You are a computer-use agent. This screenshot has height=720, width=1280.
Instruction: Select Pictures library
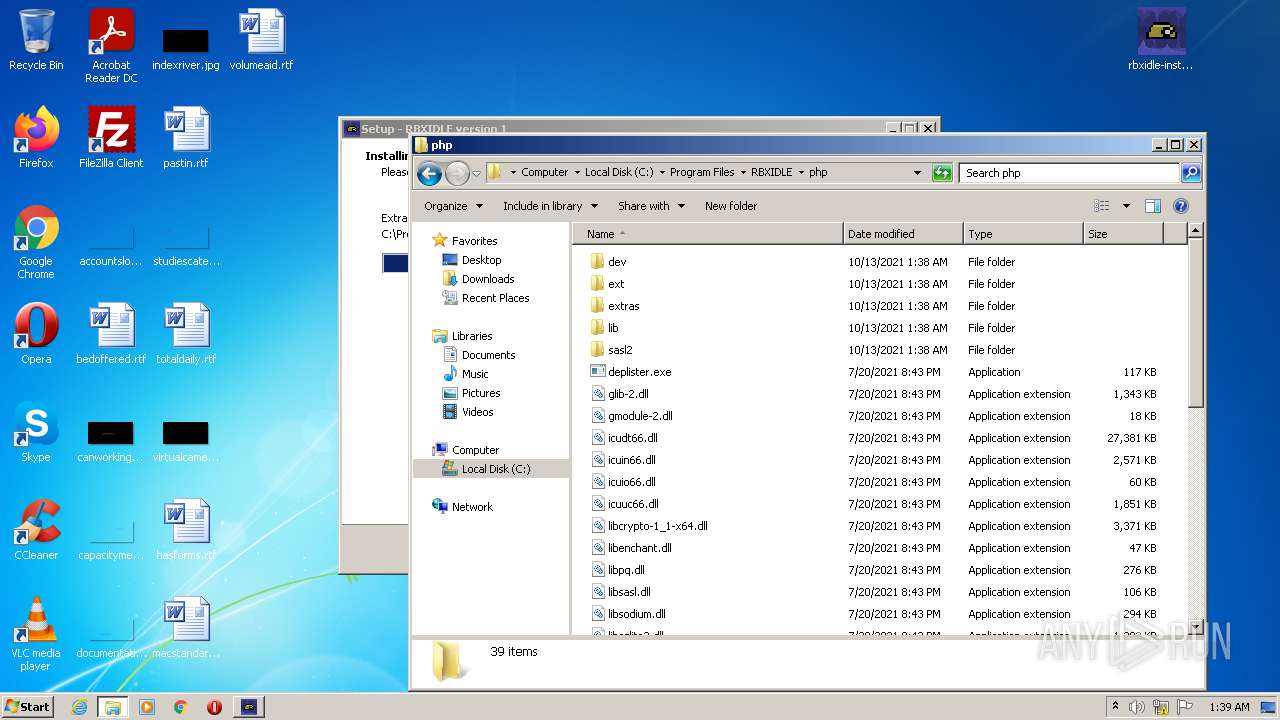(x=471, y=393)
